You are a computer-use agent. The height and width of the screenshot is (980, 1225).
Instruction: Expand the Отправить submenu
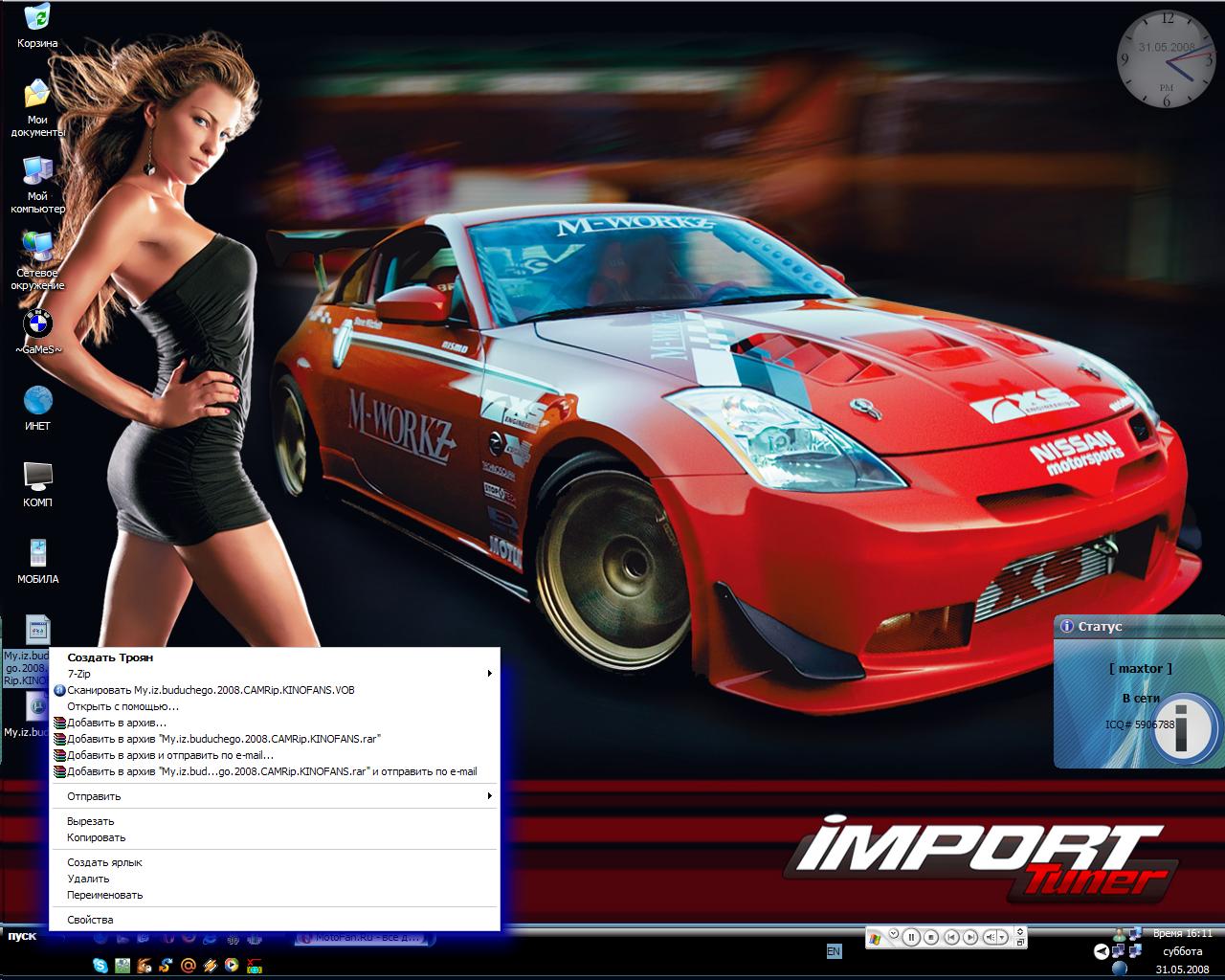pos(275,796)
